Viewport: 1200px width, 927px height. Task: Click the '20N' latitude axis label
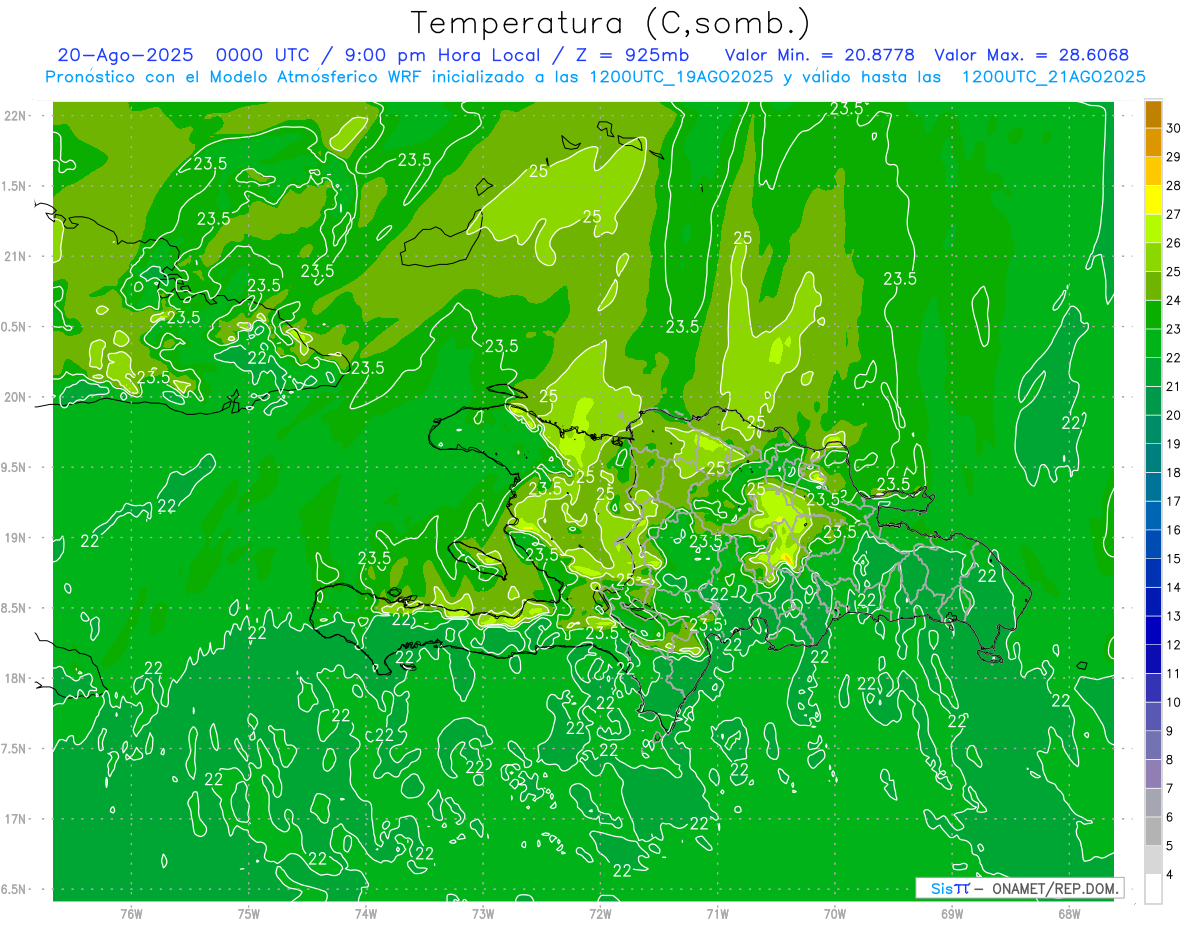[x=16, y=397]
